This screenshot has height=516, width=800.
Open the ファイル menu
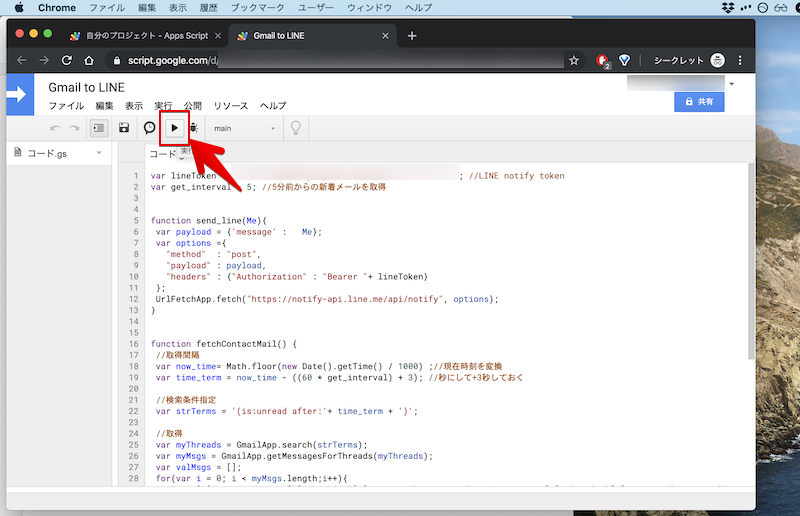tap(66, 106)
